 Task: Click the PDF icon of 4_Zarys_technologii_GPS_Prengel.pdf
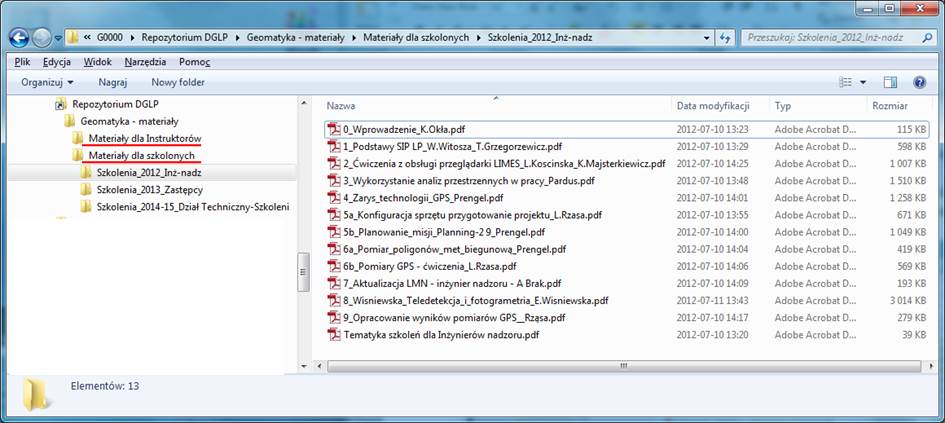(x=335, y=198)
